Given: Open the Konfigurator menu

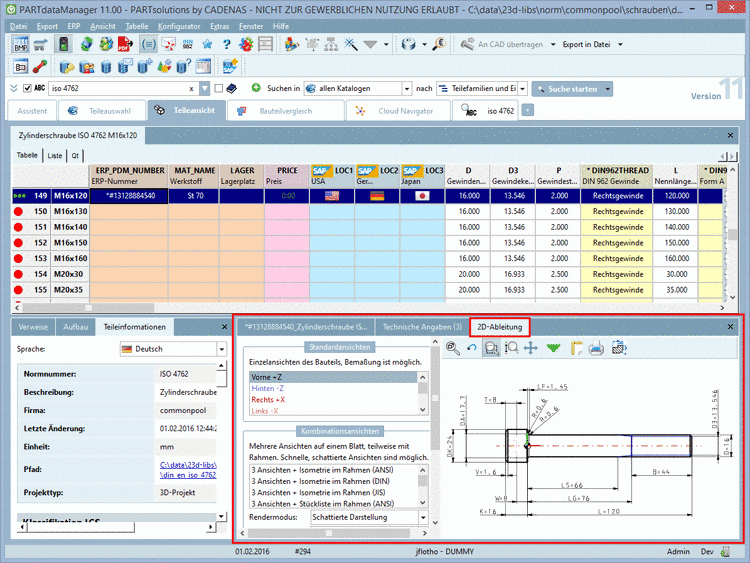Looking at the screenshot, I should (179, 25).
